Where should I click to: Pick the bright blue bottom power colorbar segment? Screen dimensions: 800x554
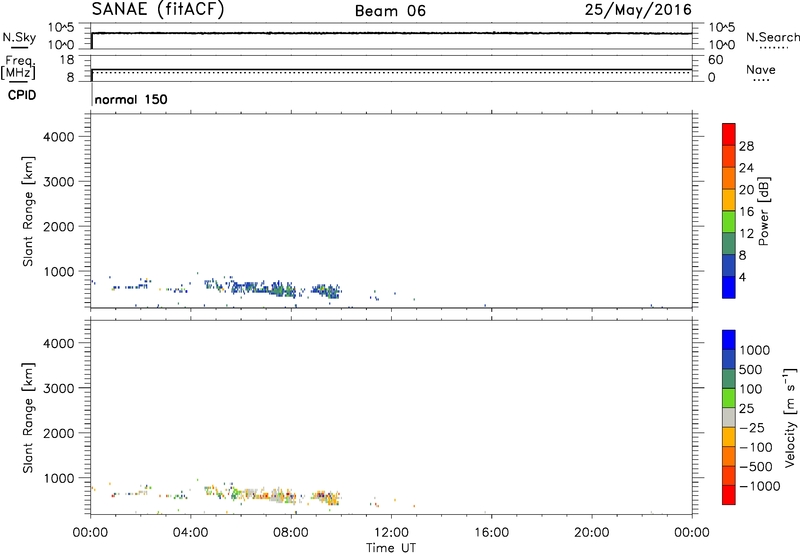729,287
